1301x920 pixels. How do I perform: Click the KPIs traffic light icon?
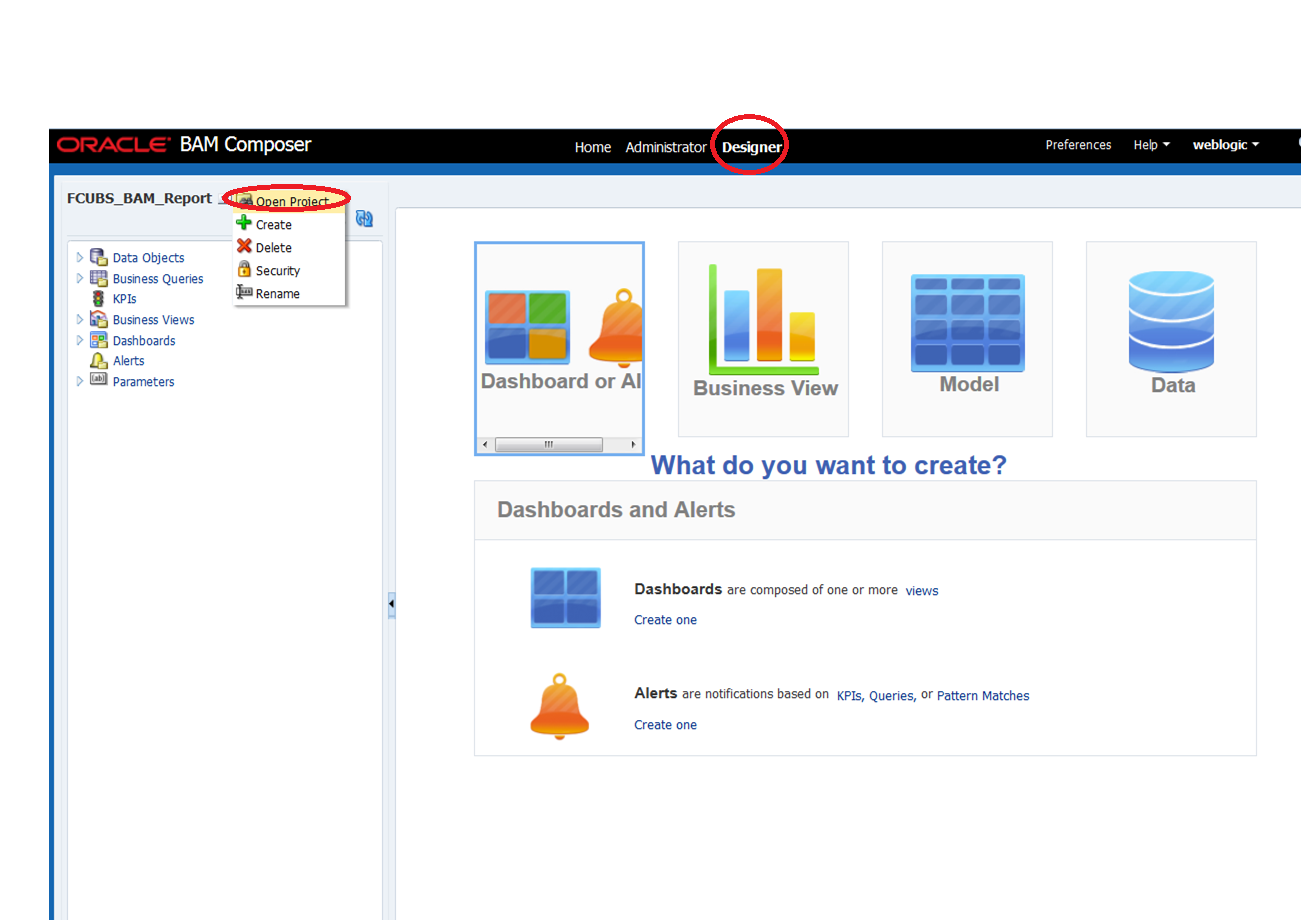click(x=98, y=298)
